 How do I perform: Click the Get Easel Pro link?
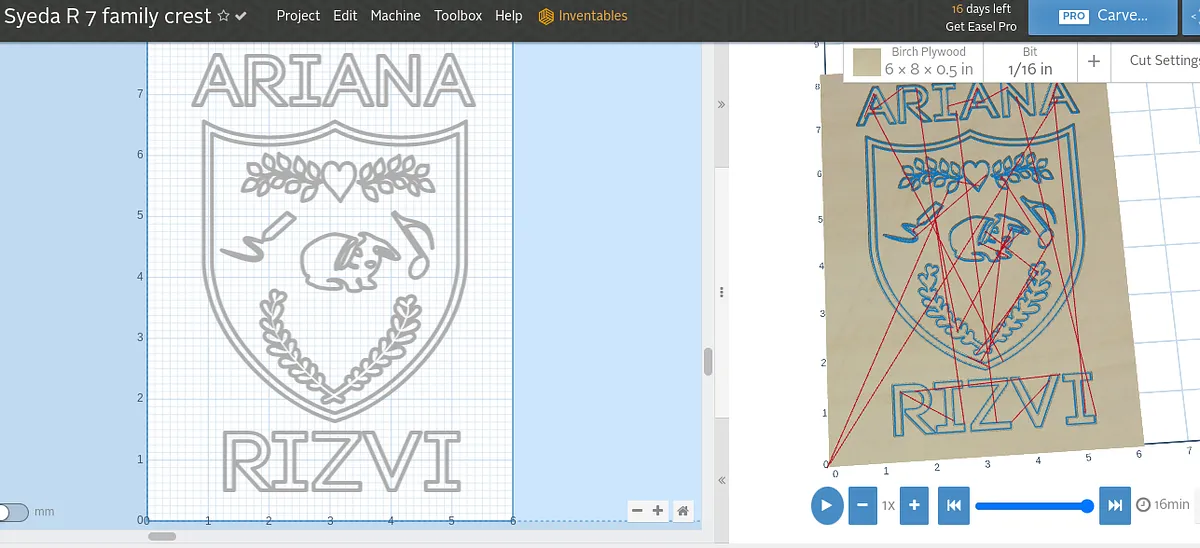point(980,27)
